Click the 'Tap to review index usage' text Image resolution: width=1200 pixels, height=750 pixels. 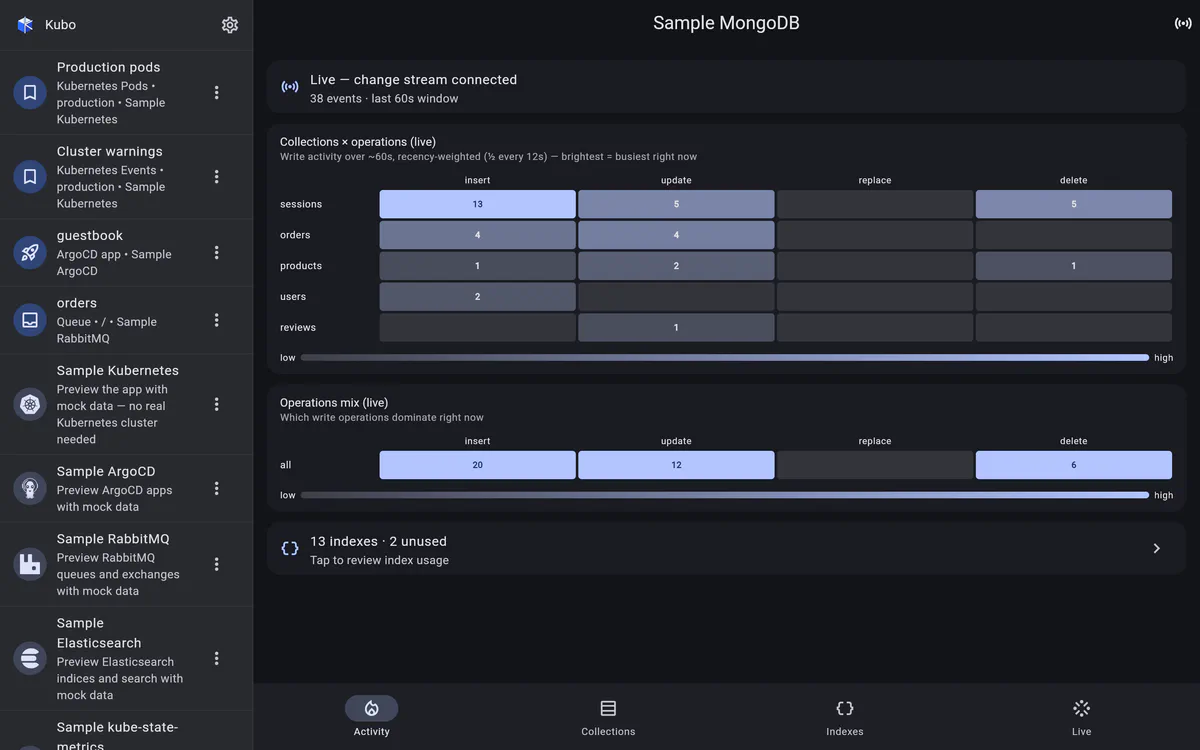click(379, 560)
